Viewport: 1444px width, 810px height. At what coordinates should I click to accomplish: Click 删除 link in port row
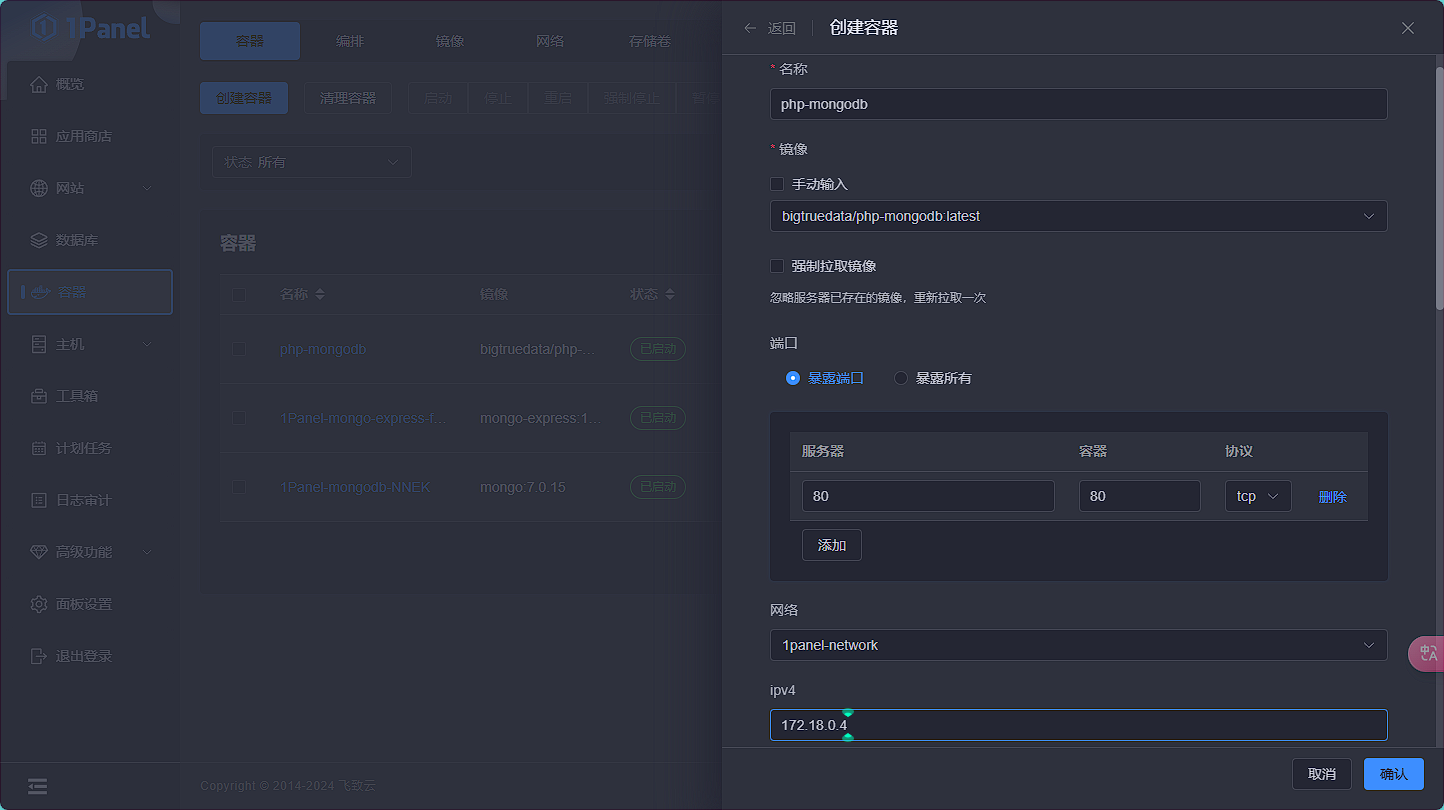point(1332,497)
